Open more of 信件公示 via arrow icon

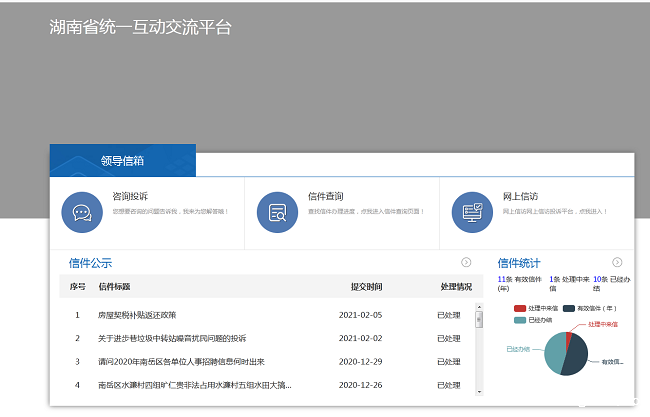[466, 262]
